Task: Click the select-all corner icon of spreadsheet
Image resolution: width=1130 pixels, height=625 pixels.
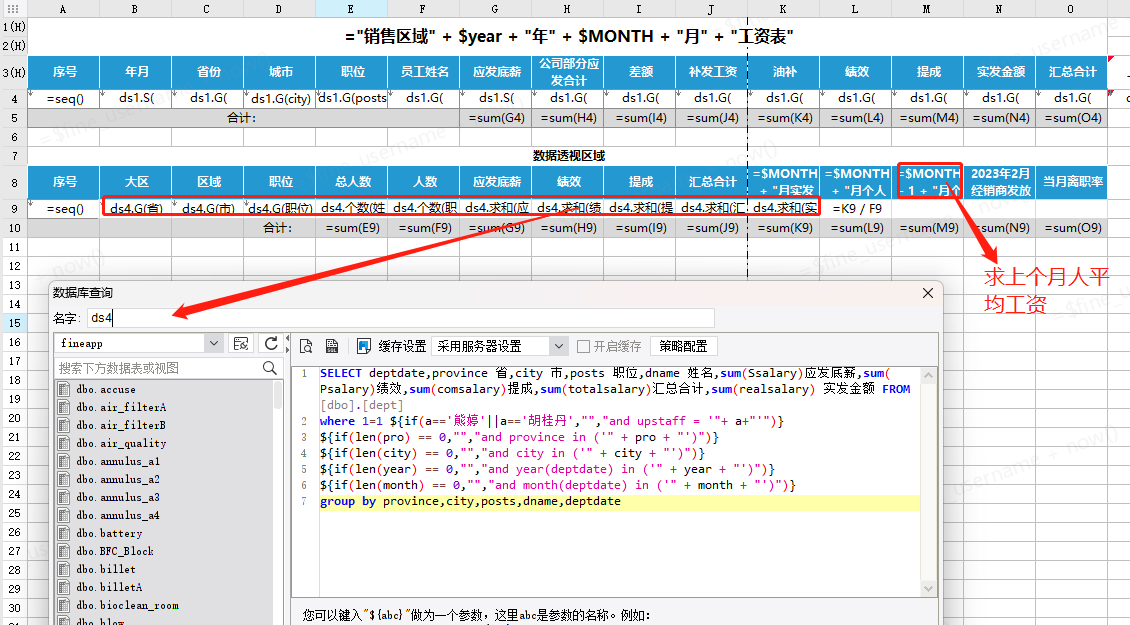Action: (x=13, y=9)
